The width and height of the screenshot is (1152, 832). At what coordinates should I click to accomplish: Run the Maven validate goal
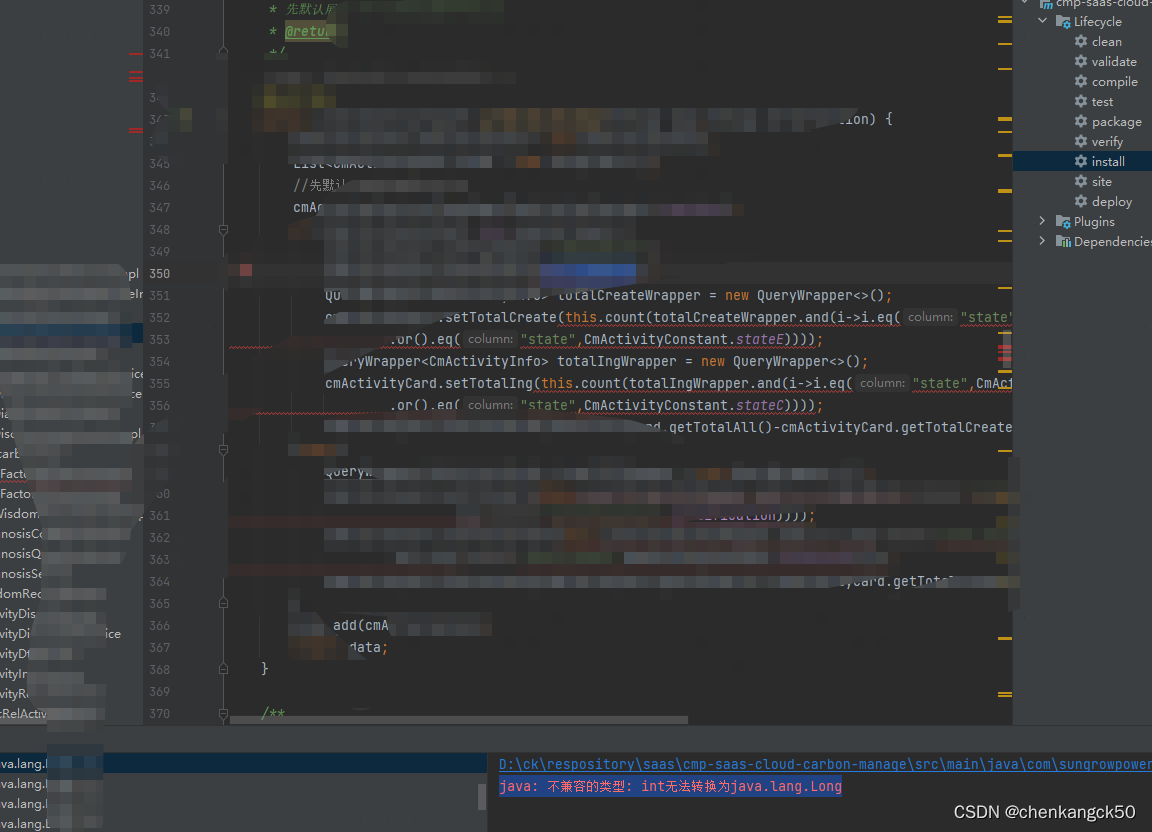[x=1112, y=61]
